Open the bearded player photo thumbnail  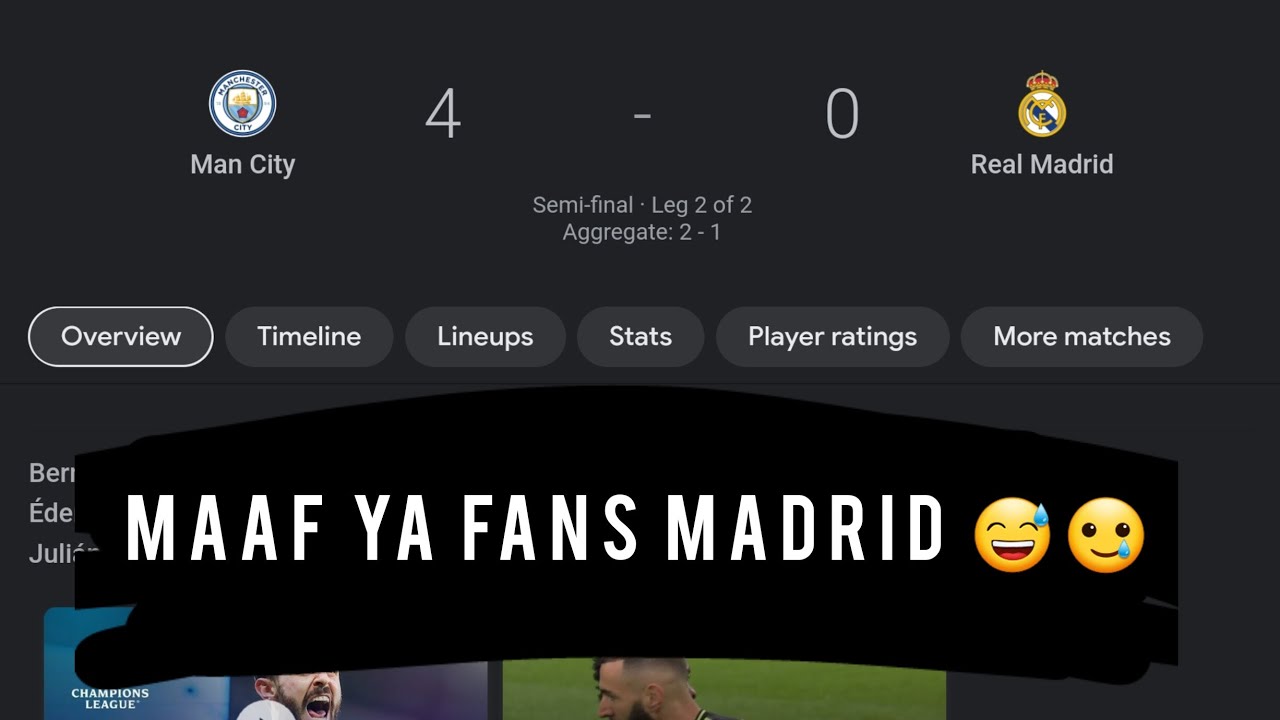(x=724, y=688)
